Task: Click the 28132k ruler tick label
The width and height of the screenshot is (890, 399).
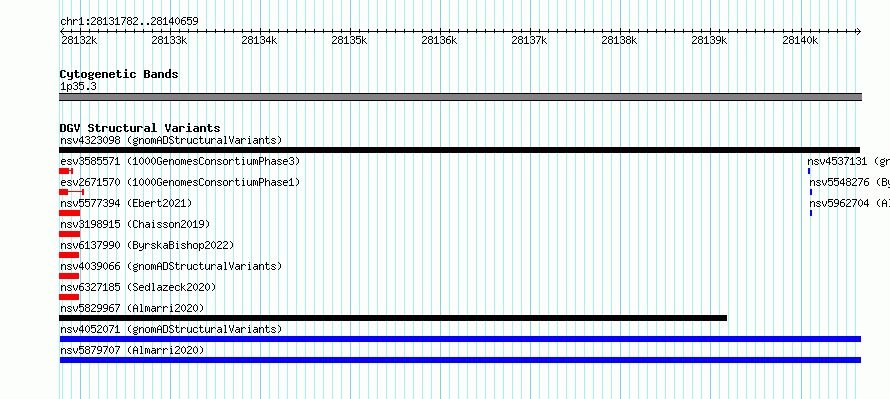Action: (79, 40)
